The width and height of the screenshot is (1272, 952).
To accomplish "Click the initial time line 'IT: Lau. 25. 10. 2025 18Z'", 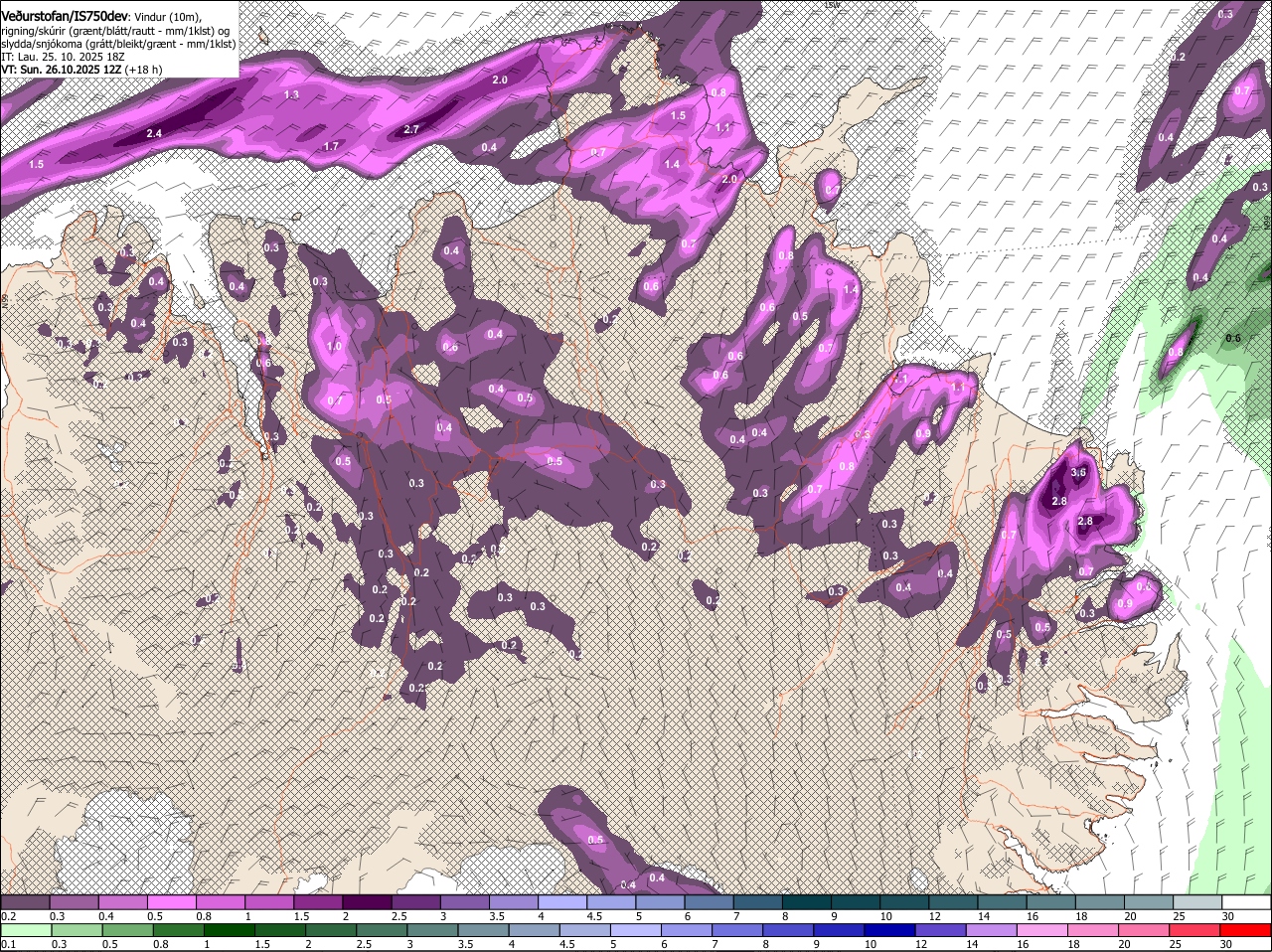I will coord(62,57).
